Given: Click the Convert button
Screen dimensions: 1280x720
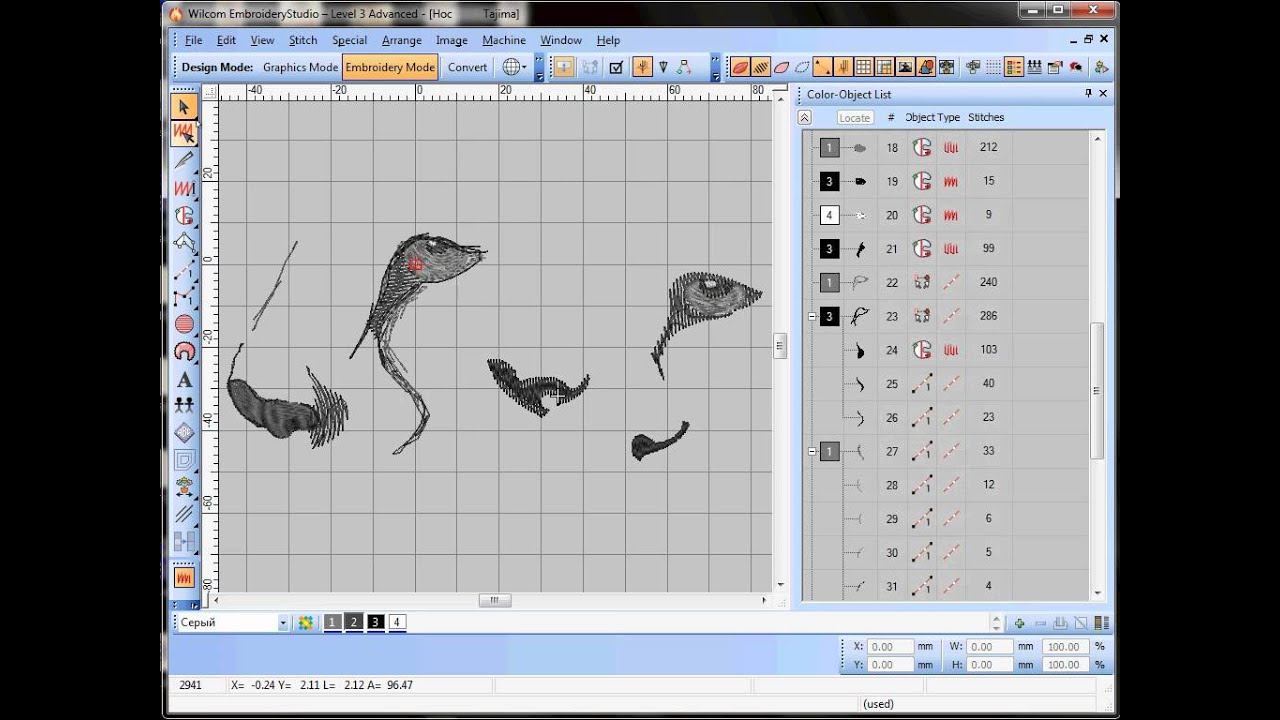Looking at the screenshot, I should (467, 67).
